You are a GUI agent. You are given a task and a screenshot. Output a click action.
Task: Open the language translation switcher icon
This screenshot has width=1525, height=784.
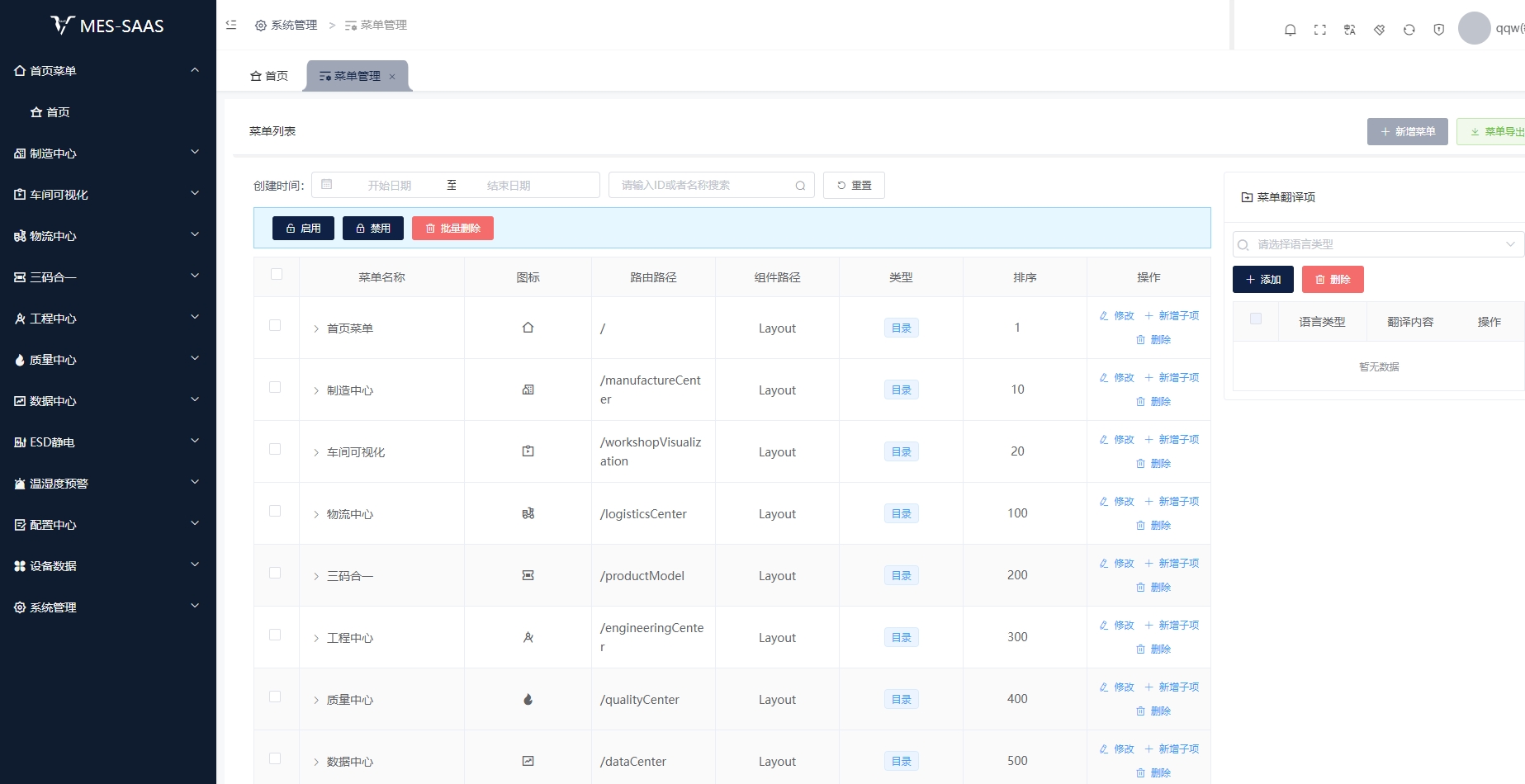tap(1350, 30)
